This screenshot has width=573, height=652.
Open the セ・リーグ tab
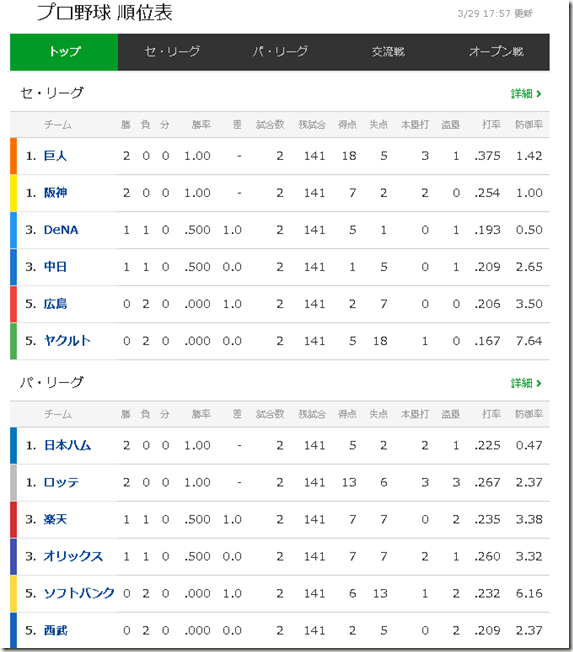[x=172, y=52]
